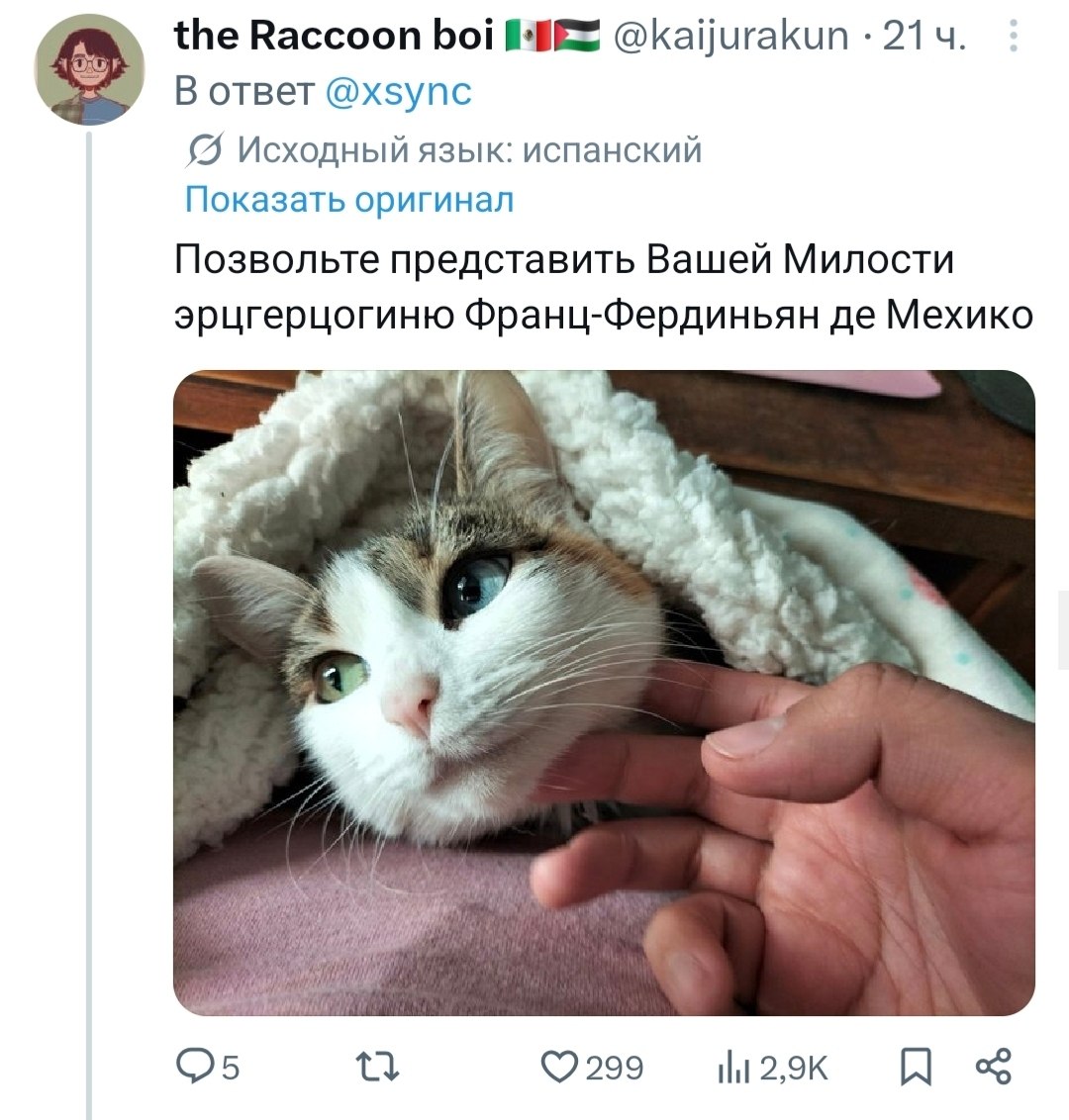The width and height of the screenshot is (1069, 1120).
Task: Click the display name the Raccoon boi
Action: (334, 37)
